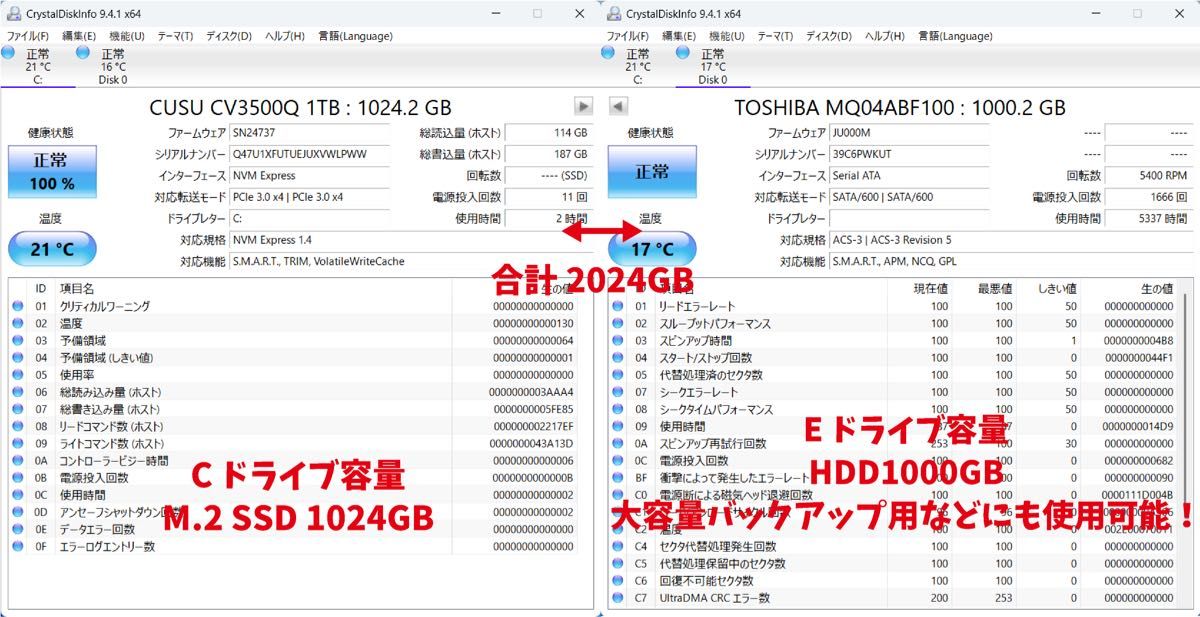This screenshot has width=1200, height=617.
Task: Click serial number field Q47U1XFUTUEJUXVWLPWW
Action: [x=311, y=154]
